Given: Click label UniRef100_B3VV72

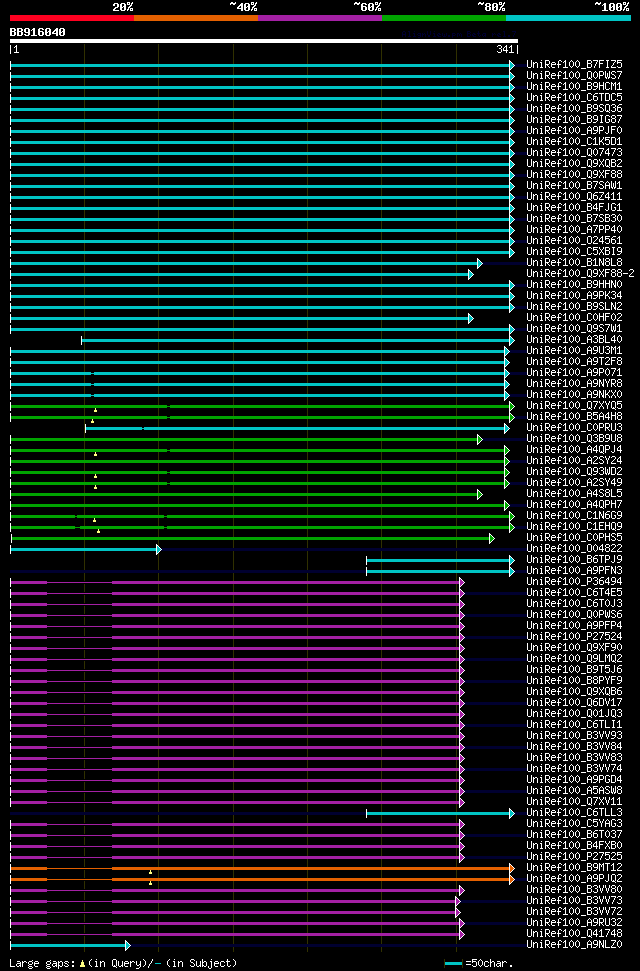Looking at the screenshot, I should tap(574, 912).
